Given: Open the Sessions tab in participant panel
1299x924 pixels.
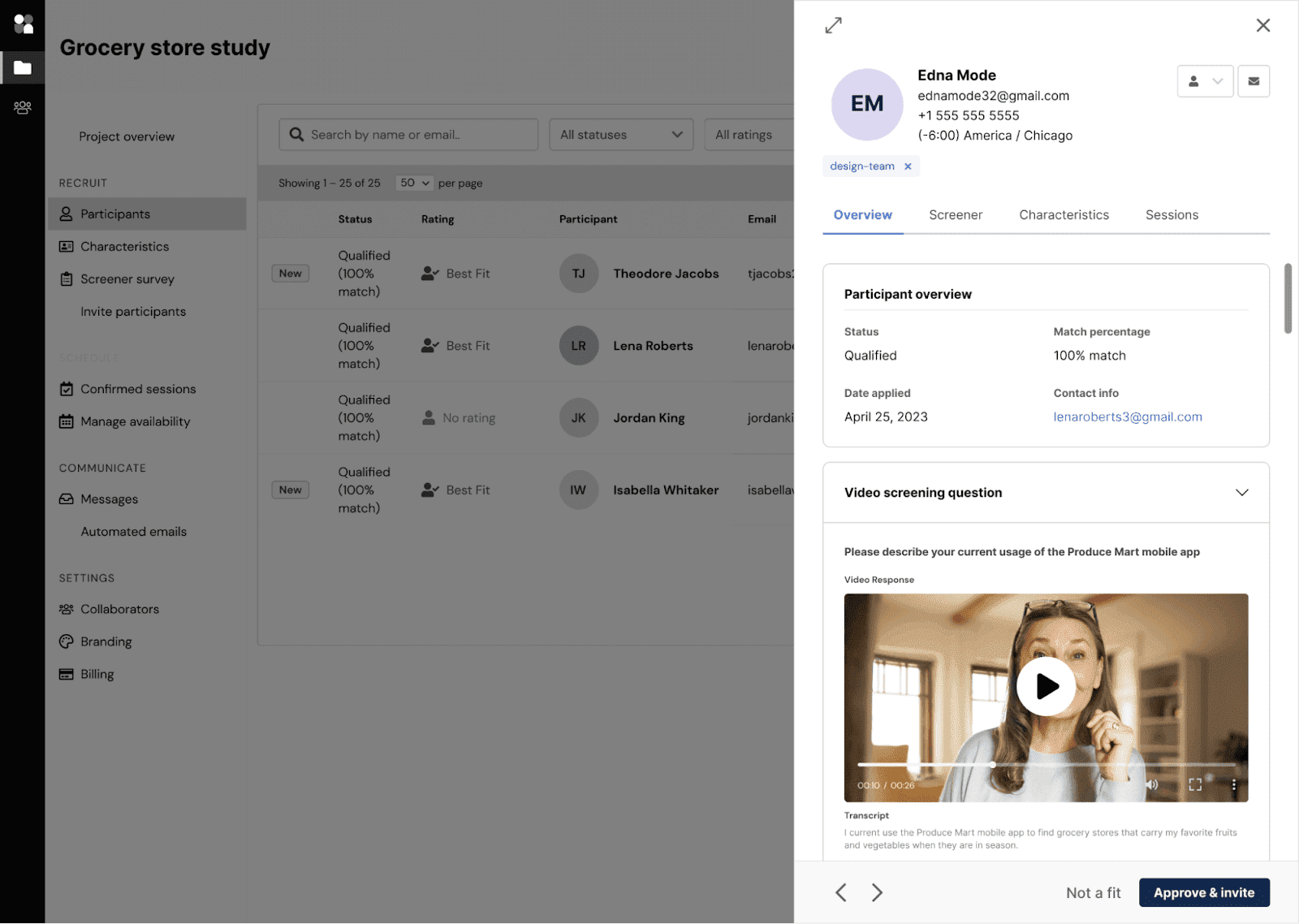Looking at the screenshot, I should (x=1172, y=214).
